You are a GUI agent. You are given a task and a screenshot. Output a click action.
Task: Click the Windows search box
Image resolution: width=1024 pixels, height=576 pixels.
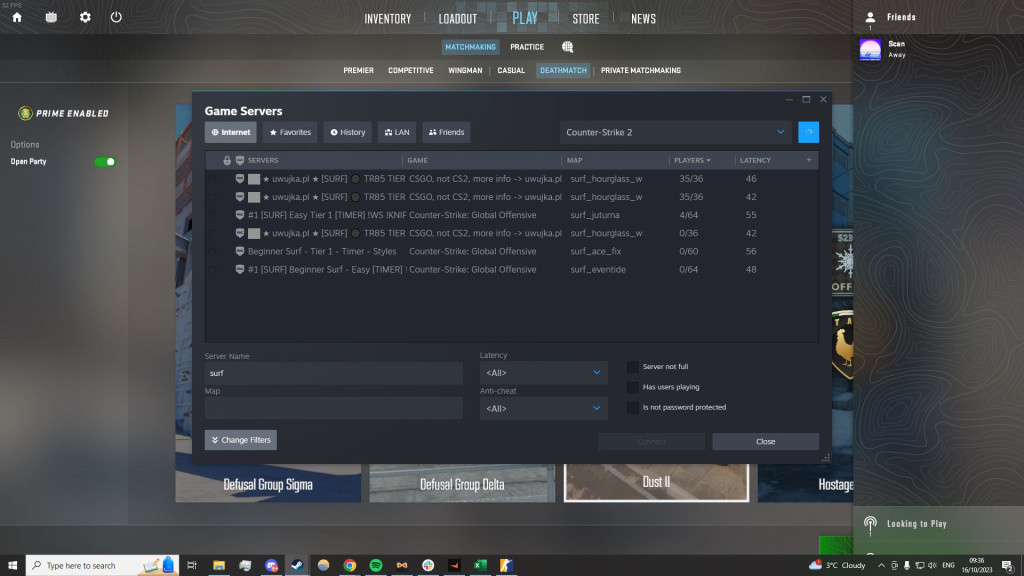103,565
